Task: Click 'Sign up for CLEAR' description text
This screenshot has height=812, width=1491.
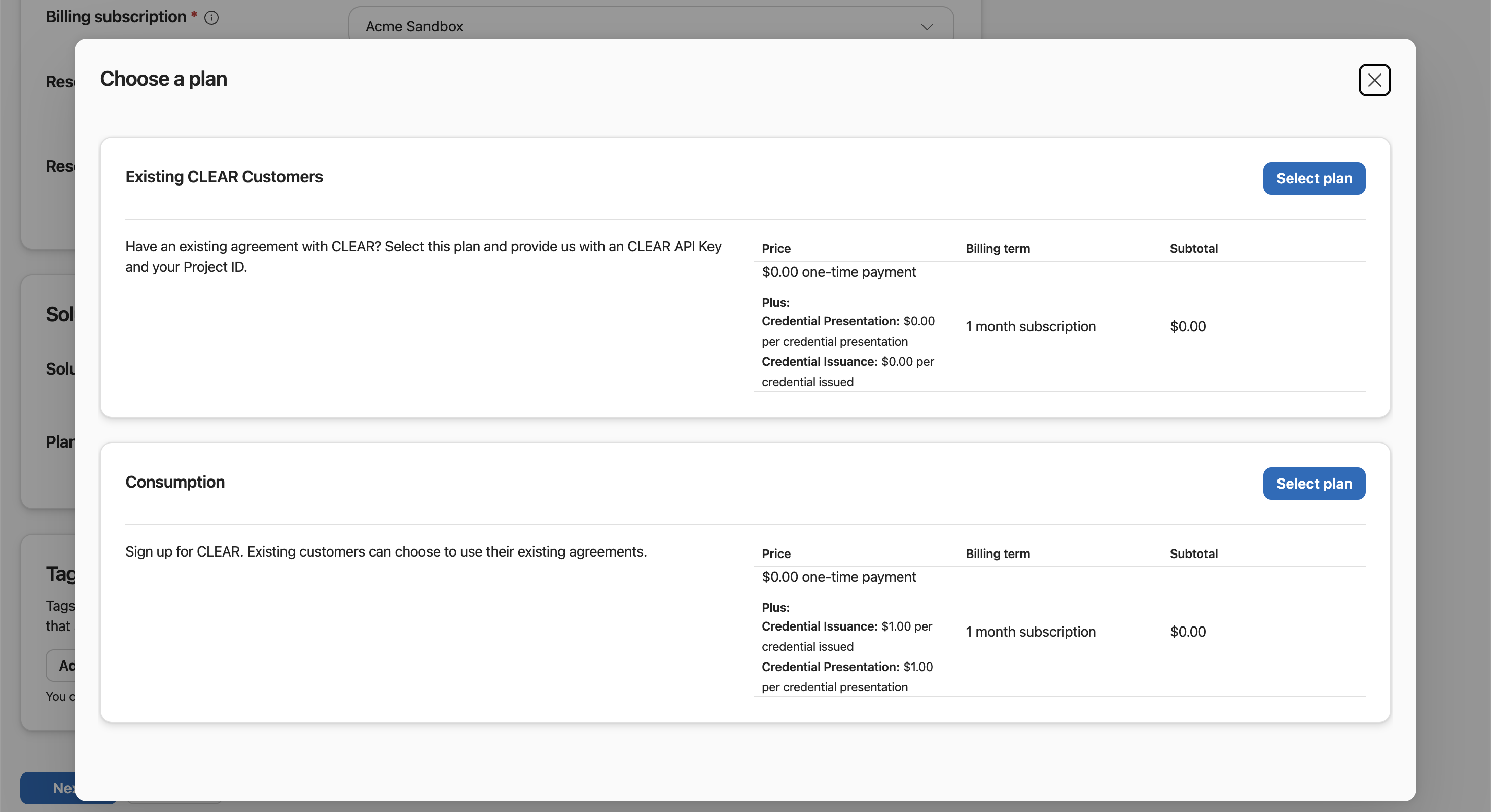Action: pos(386,552)
